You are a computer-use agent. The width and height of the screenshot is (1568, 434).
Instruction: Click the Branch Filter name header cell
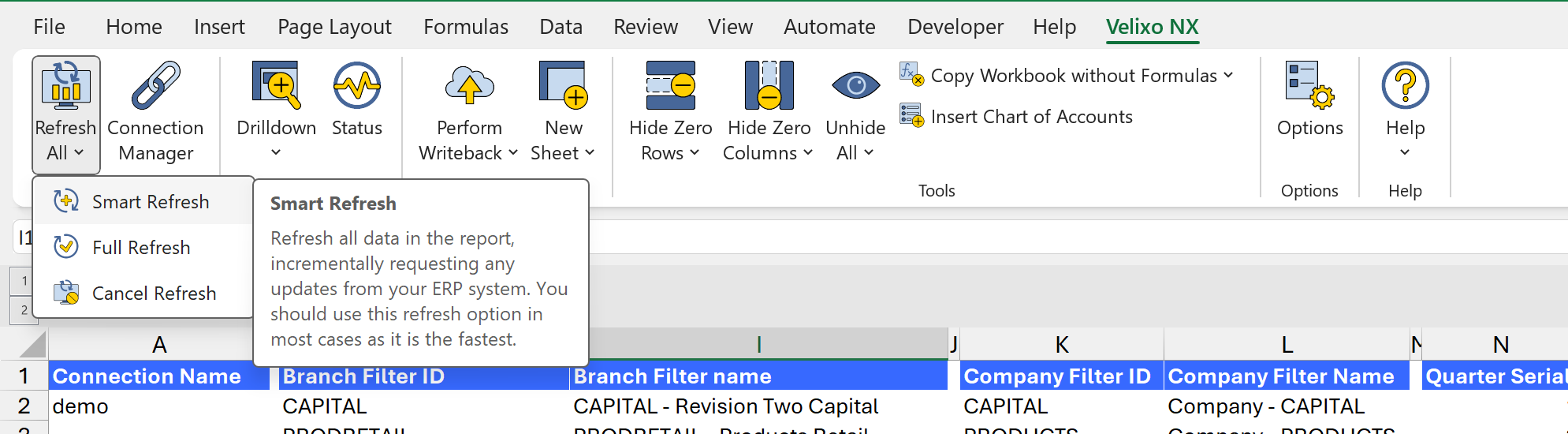click(x=759, y=376)
